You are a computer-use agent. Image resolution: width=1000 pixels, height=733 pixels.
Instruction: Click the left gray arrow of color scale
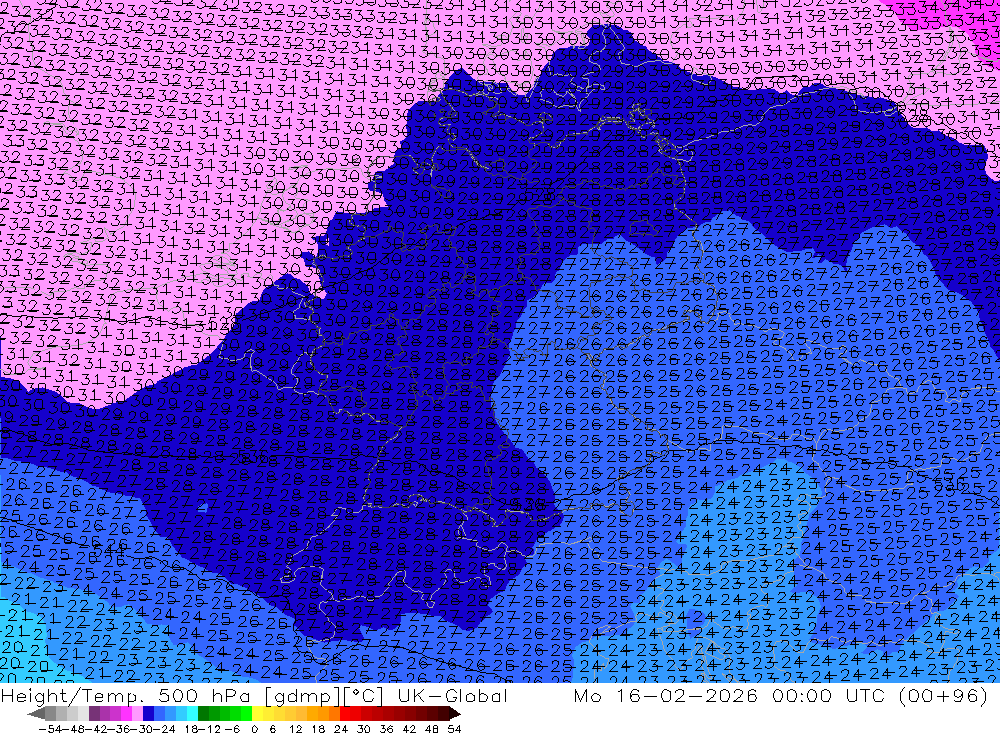pyautogui.click(x=36, y=714)
